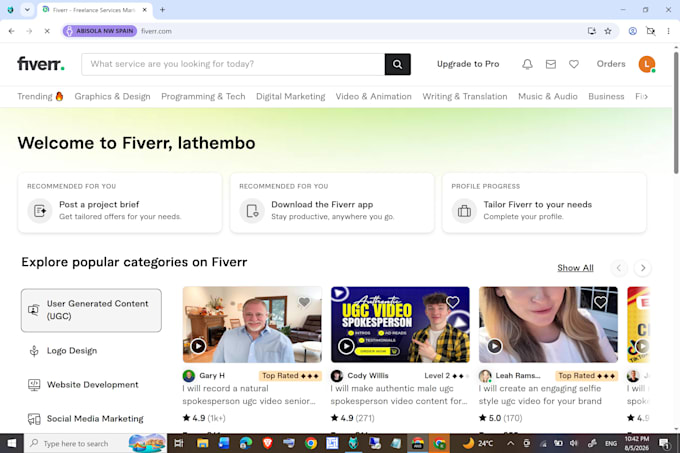This screenshot has height=453, width=680.
Task: Open the browser three-dot menu
Action: [x=668, y=31]
